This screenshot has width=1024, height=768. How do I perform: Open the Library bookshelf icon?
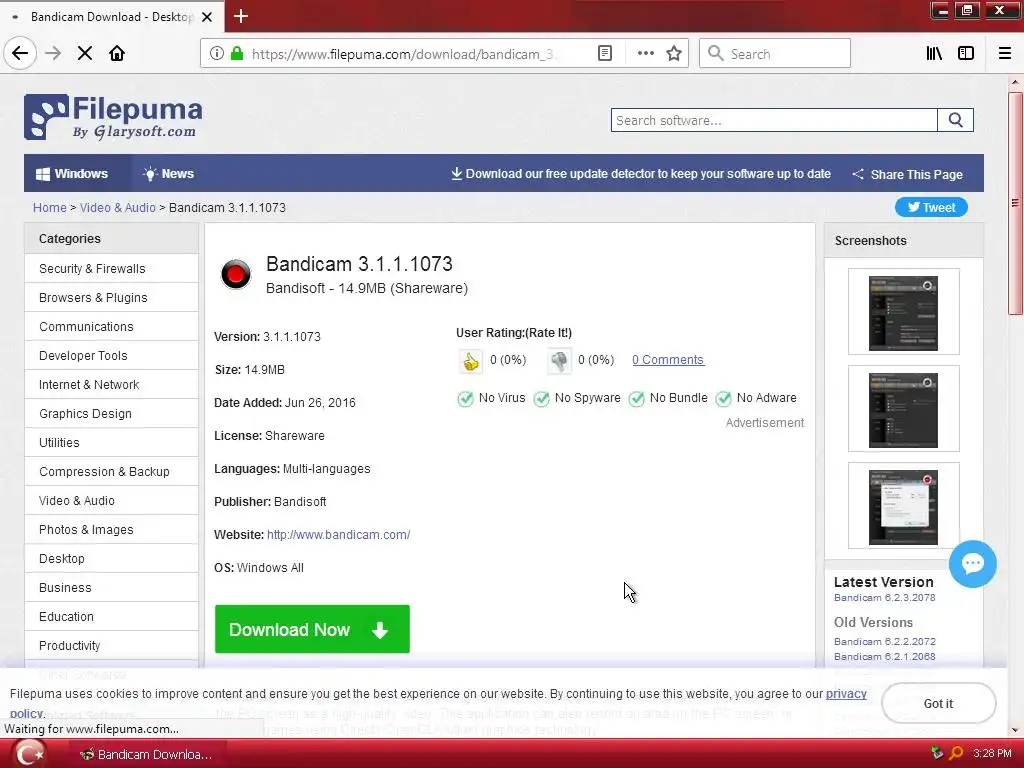(x=934, y=54)
